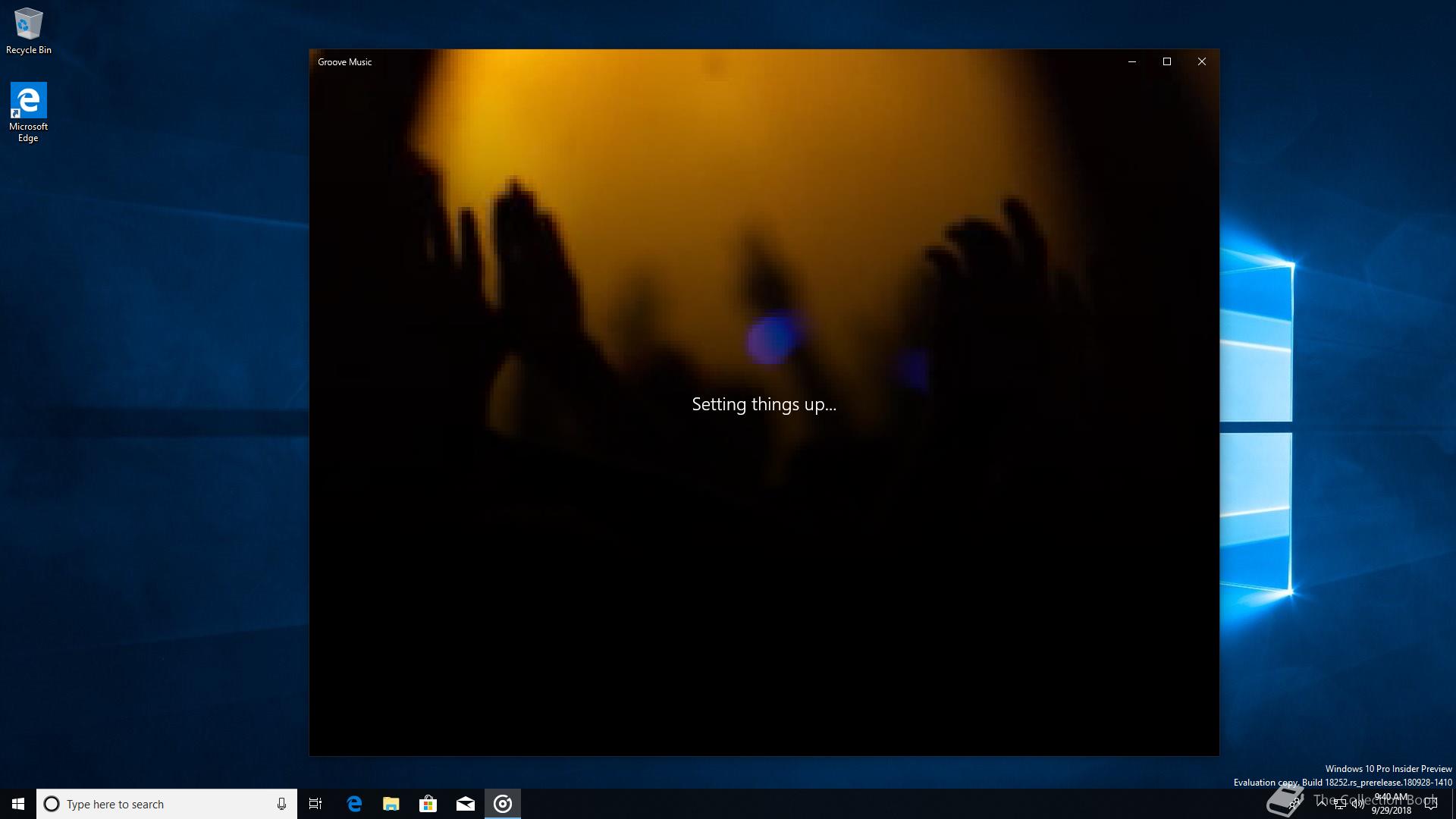Open the Action Center notifications icon
The height and width of the screenshot is (819, 1456).
pos(1431,804)
